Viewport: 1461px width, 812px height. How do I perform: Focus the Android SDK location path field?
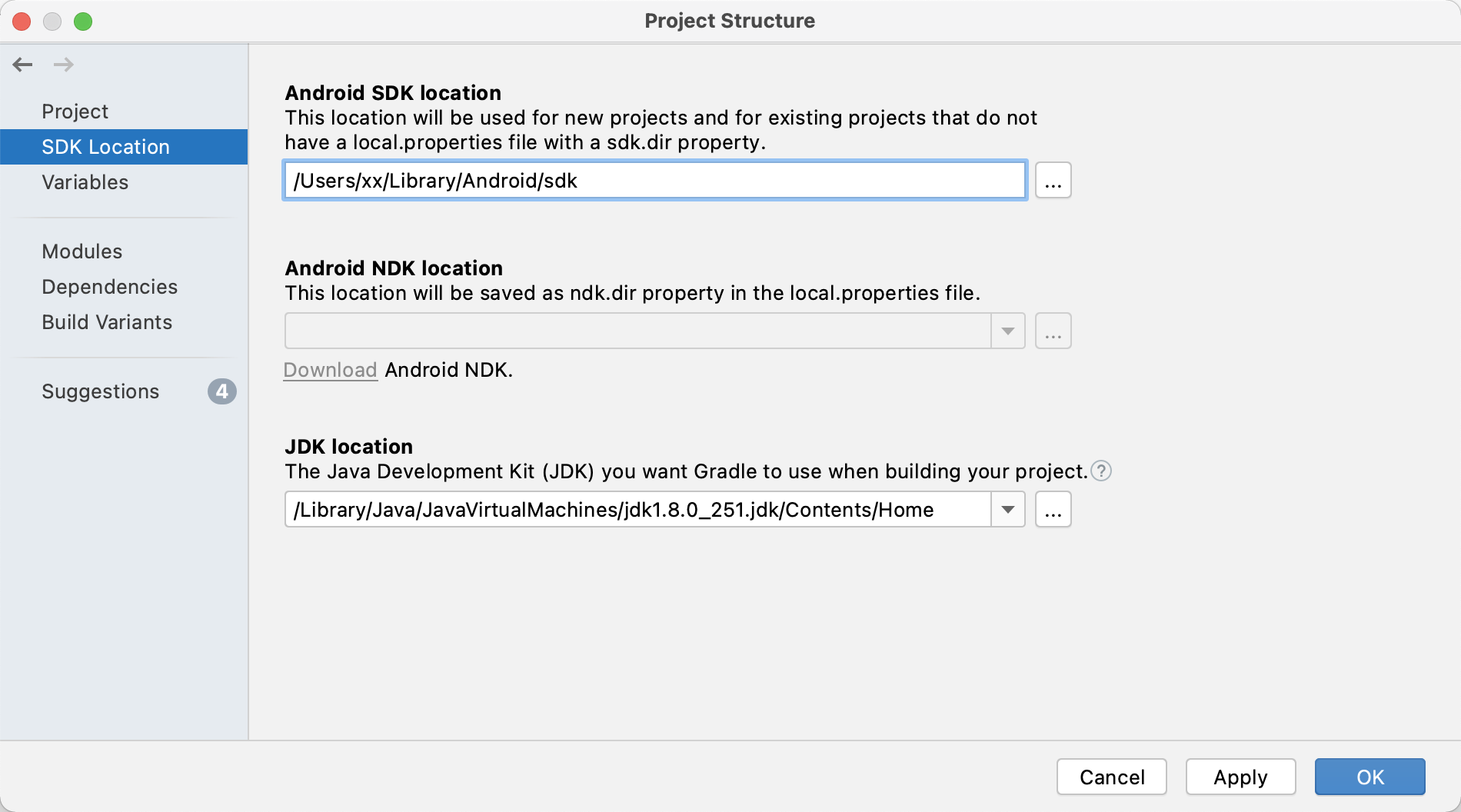coord(655,181)
